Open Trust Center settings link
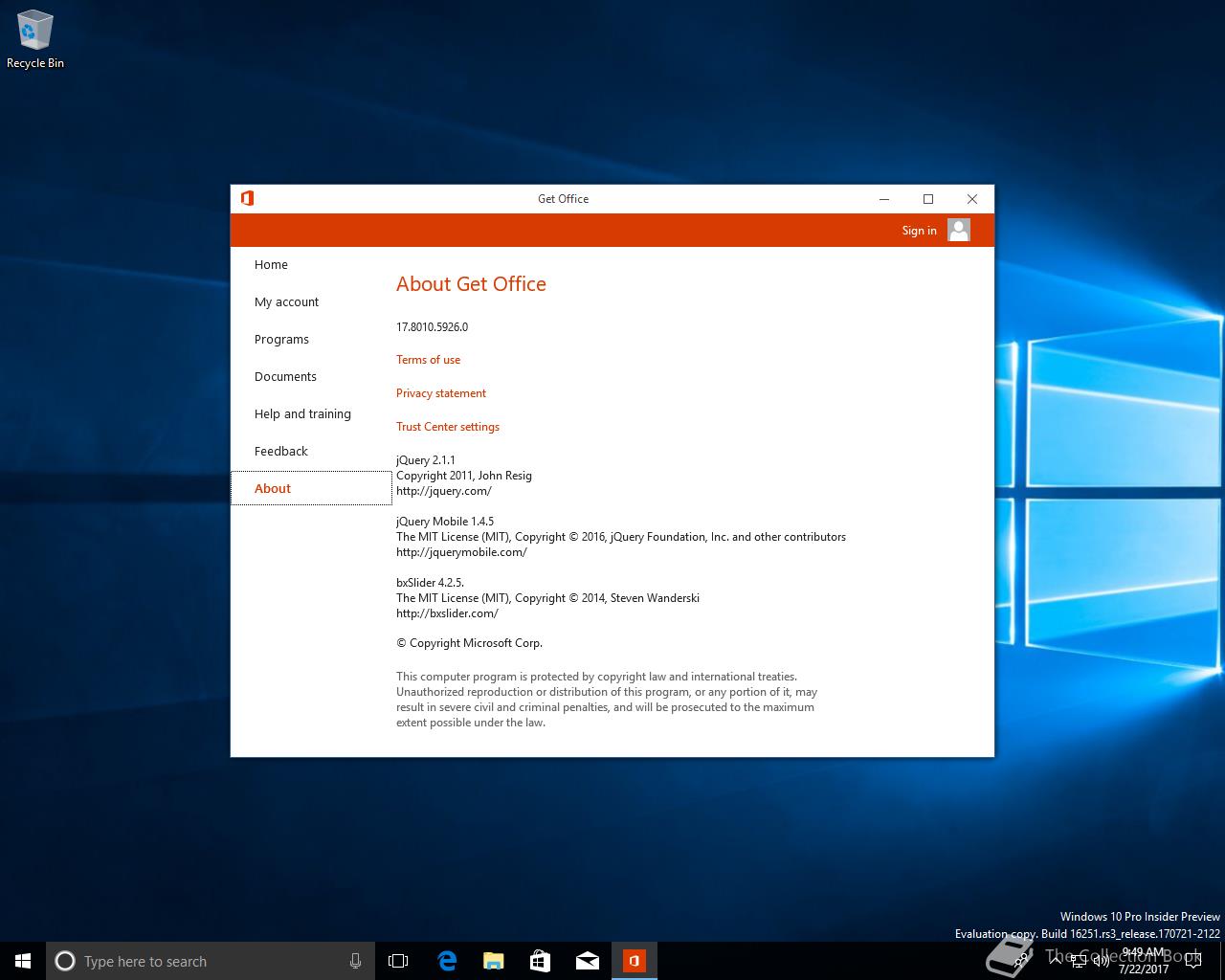1225x980 pixels. (448, 427)
